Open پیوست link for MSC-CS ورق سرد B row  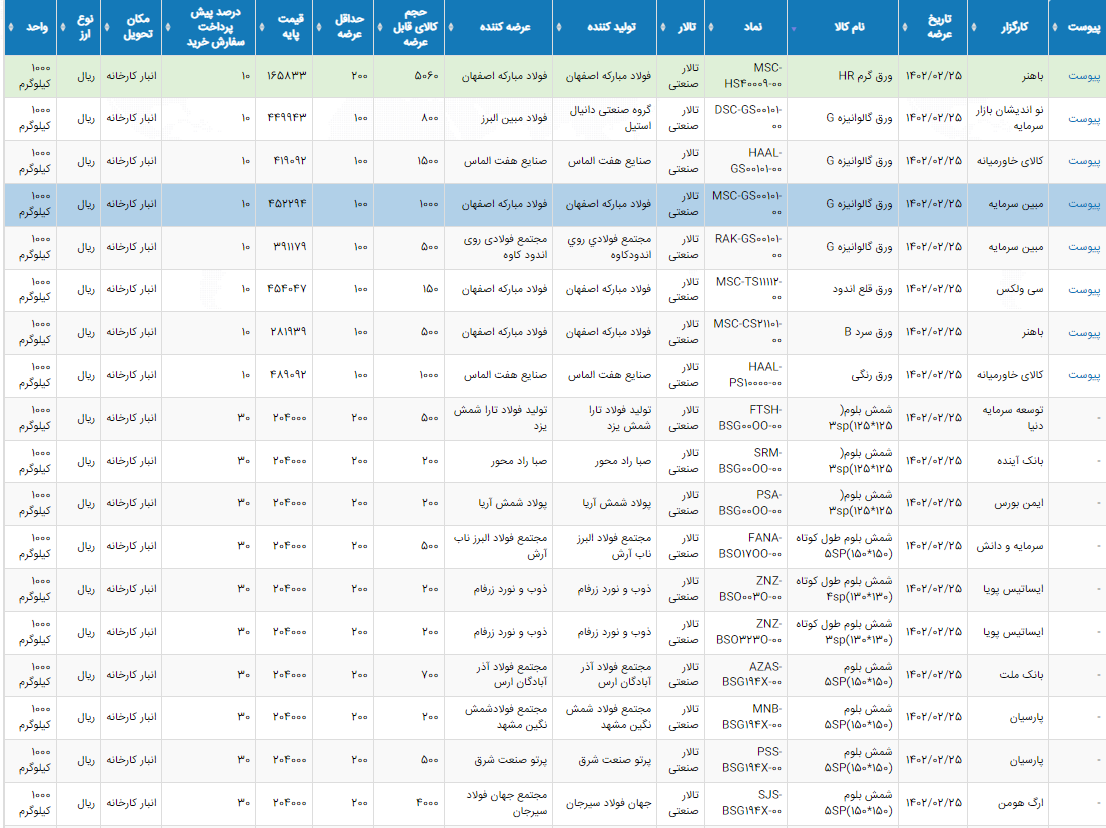(x=1083, y=332)
